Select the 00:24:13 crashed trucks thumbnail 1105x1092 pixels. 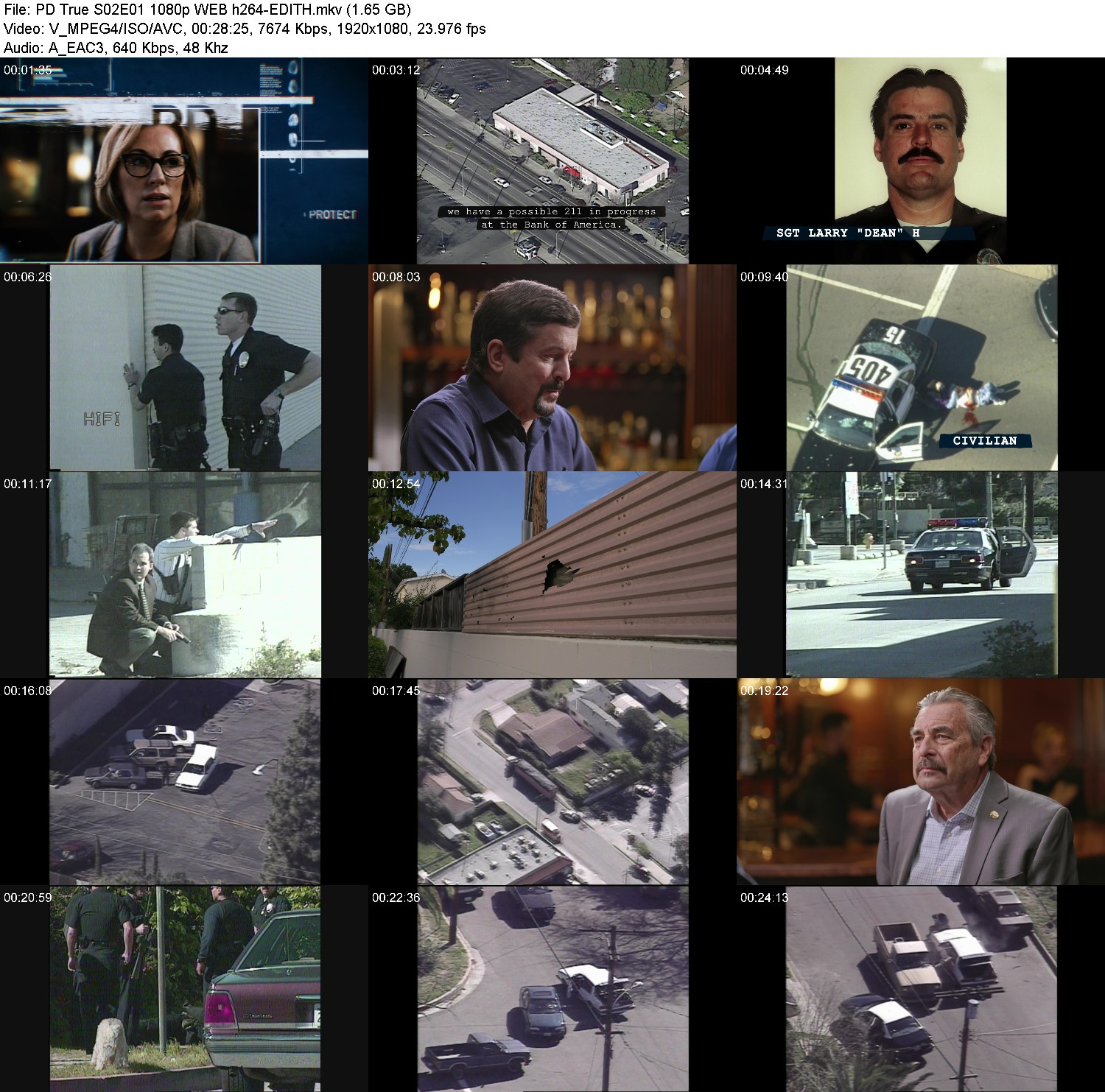coord(921,989)
